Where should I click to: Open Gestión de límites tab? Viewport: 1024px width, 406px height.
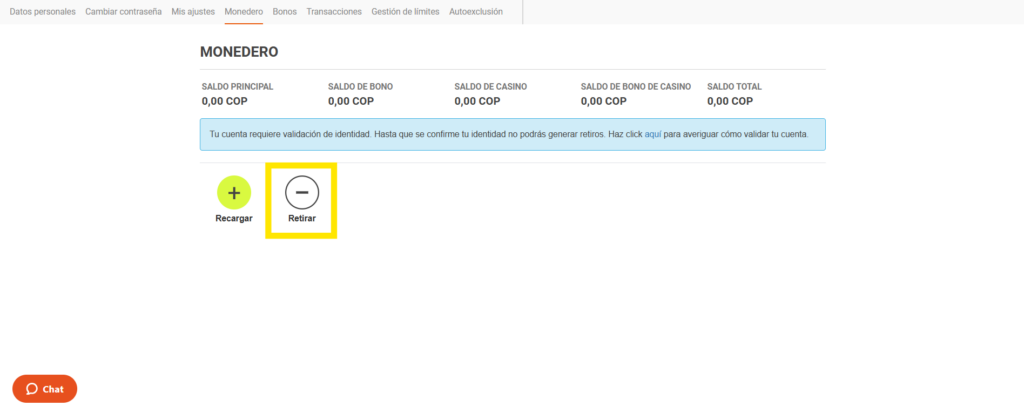point(406,12)
